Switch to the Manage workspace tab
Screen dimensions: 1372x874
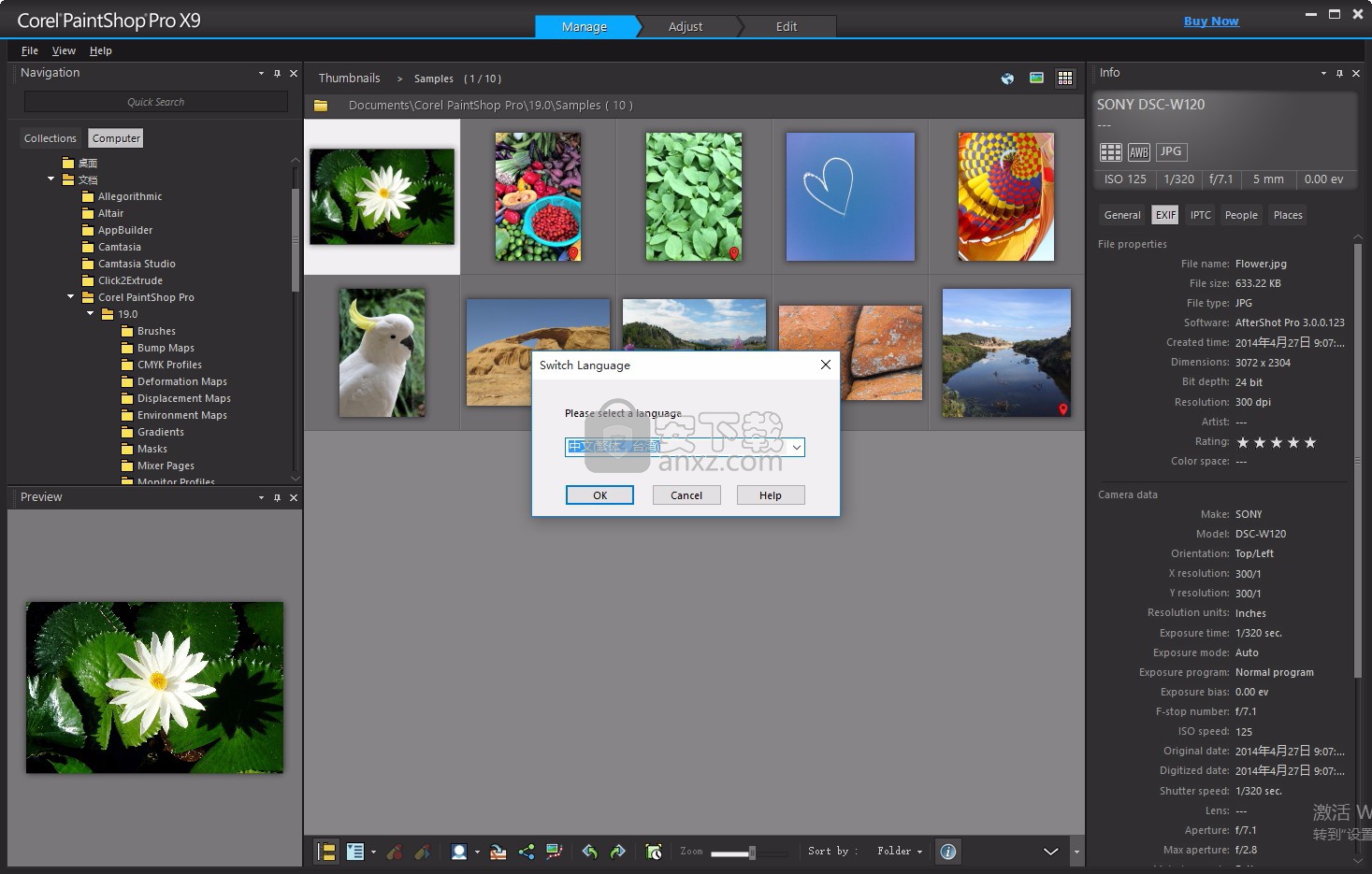click(585, 26)
